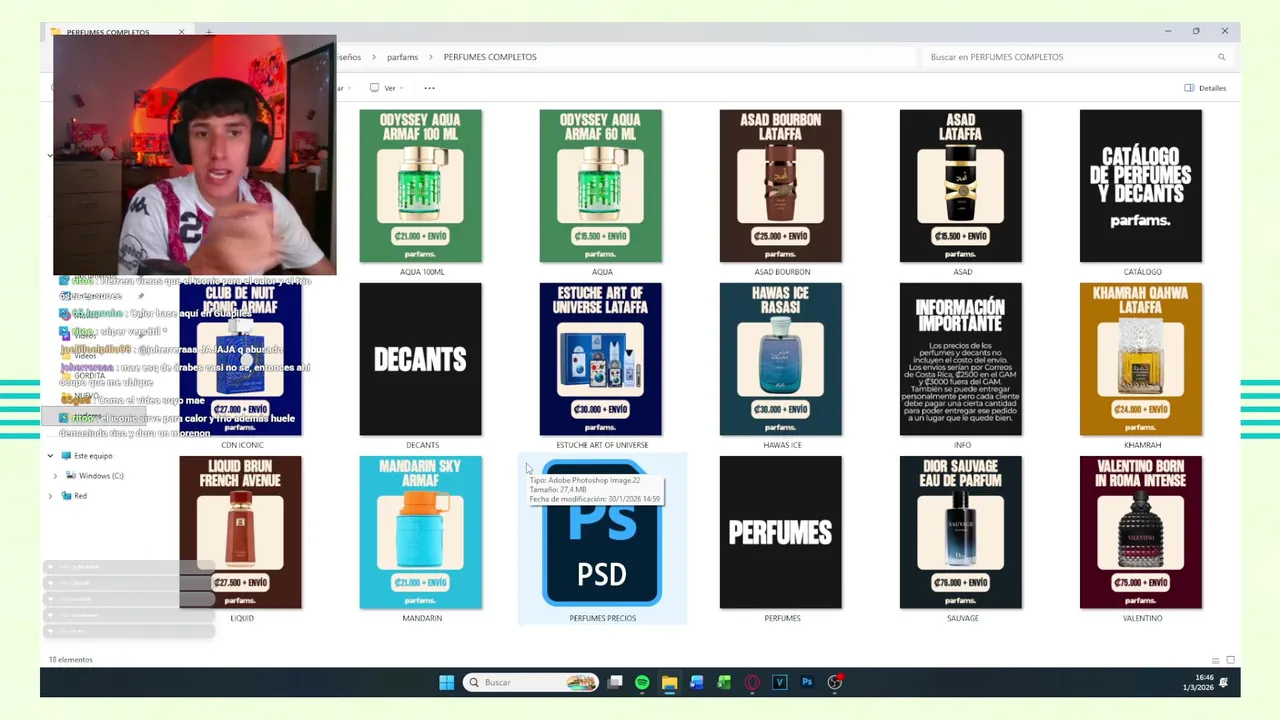Toggle the Detalles pane button
This screenshot has width=1280, height=720.
pos(1205,88)
